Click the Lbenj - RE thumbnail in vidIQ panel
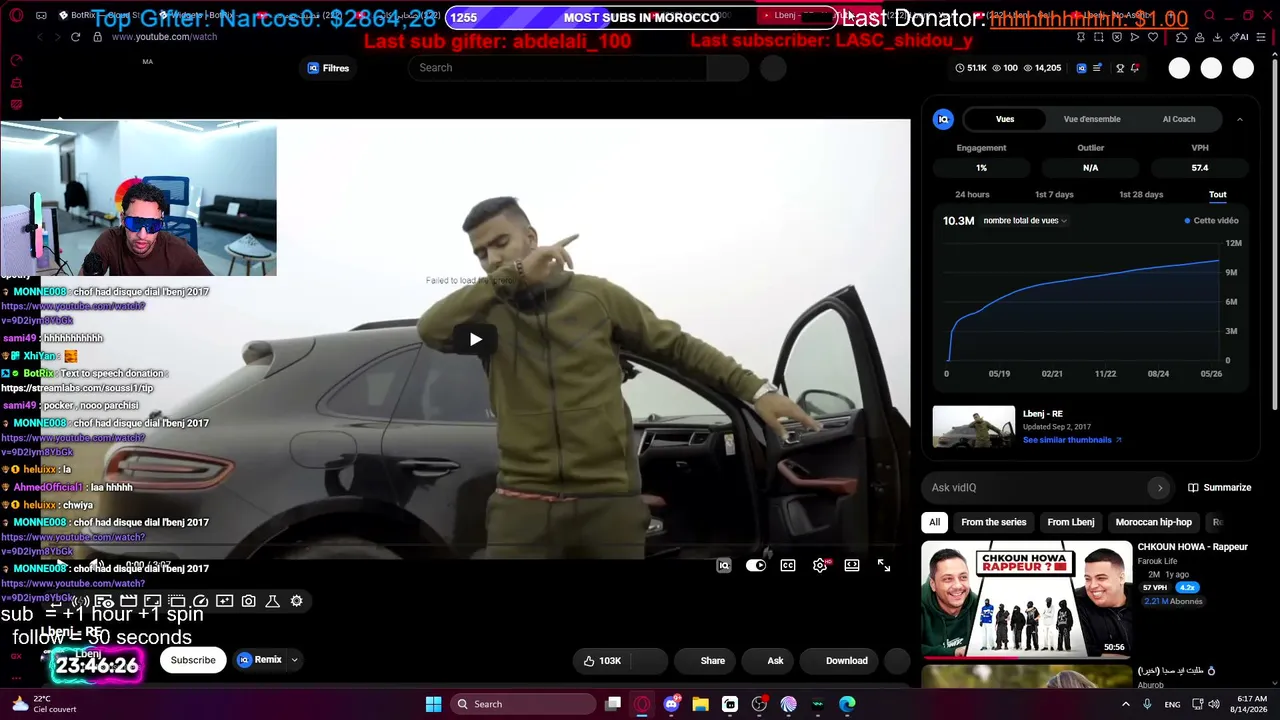This screenshot has height=720, width=1280. (974, 426)
